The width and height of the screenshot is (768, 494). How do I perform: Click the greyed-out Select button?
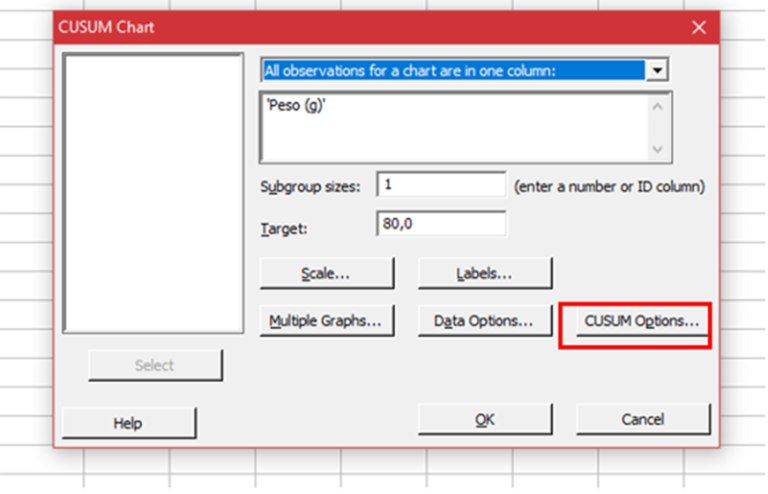pyautogui.click(x=154, y=366)
